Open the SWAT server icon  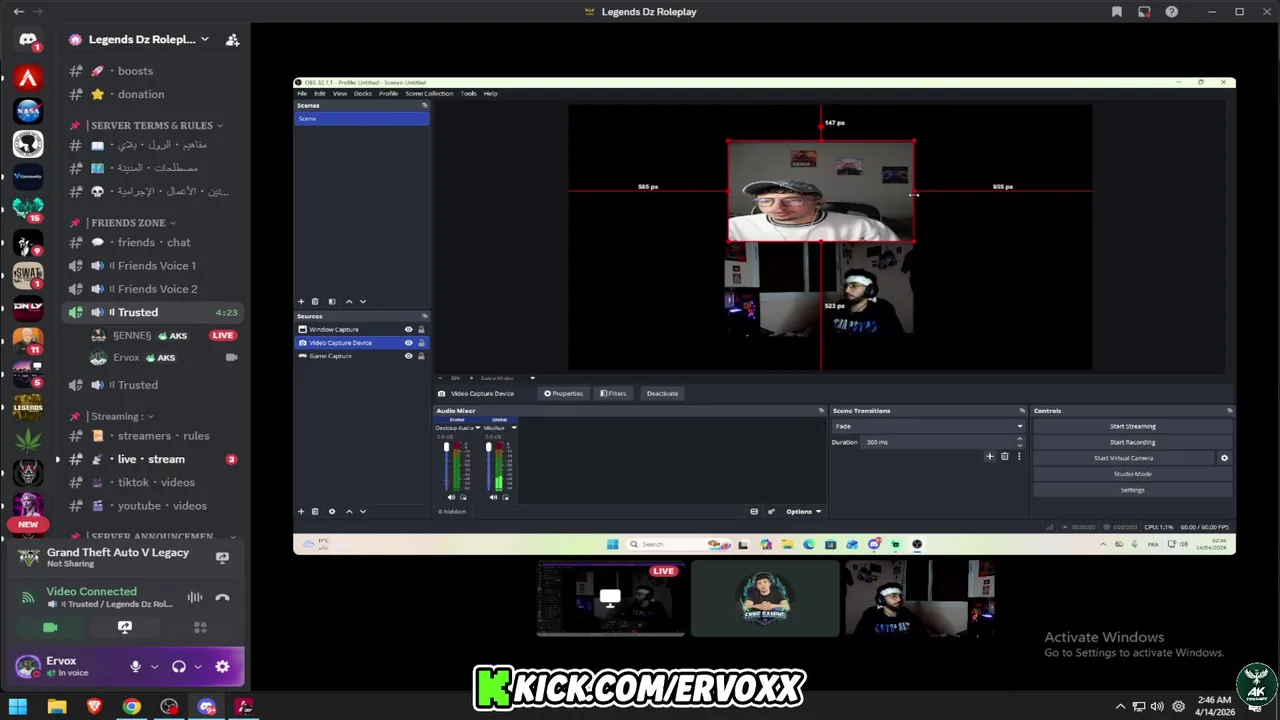28,274
